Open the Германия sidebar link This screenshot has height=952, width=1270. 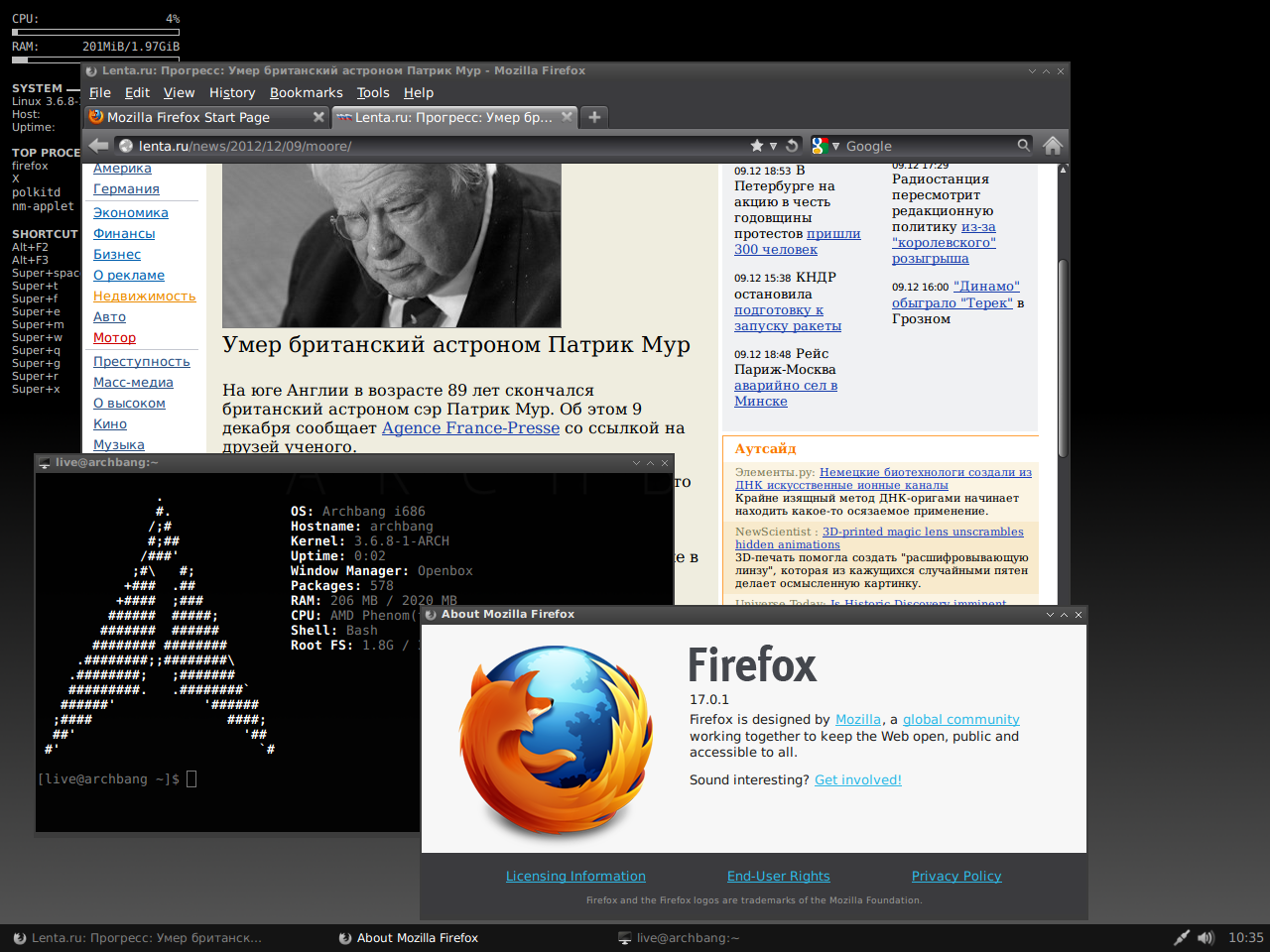[126, 189]
